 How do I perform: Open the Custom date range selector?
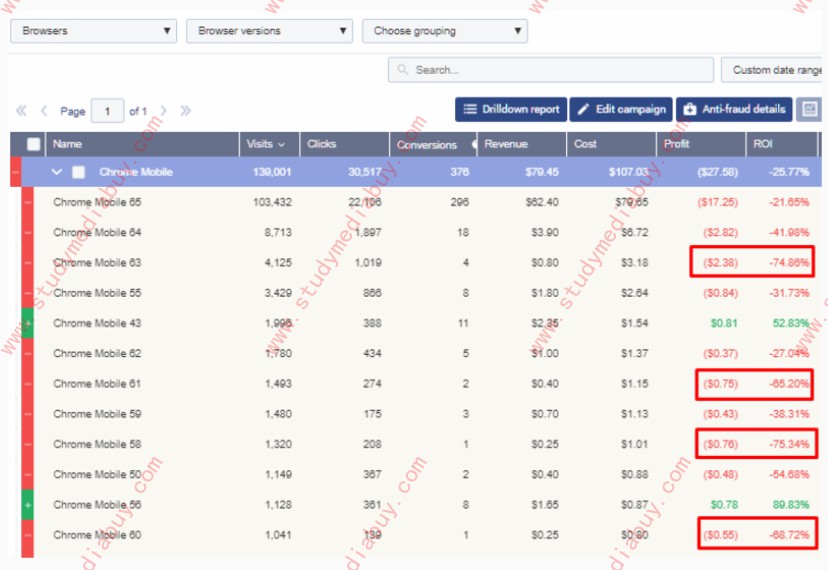pyautogui.click(x=772, y=70)
